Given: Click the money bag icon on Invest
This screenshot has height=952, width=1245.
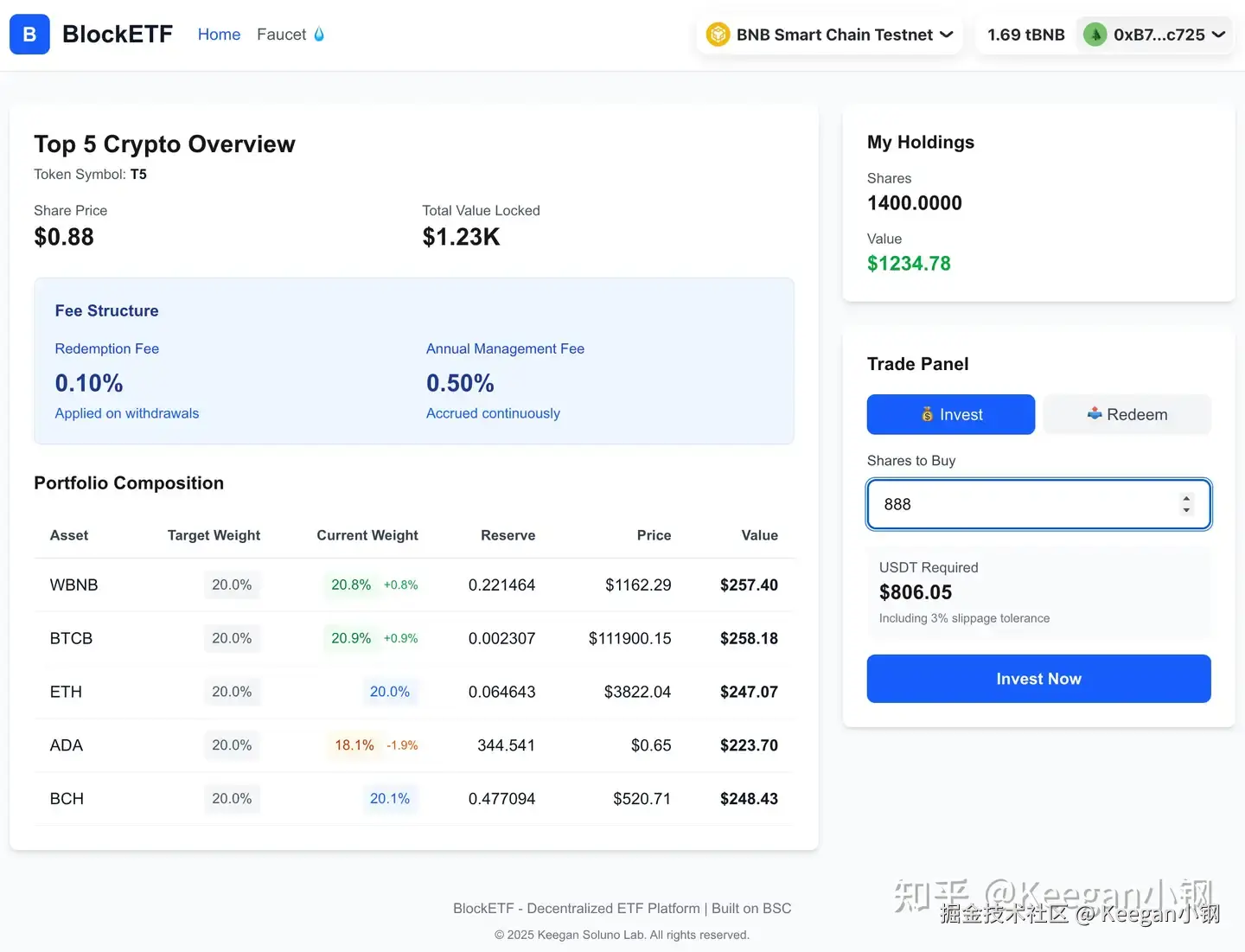Looking at the screenshot, I should click(927, 414).
